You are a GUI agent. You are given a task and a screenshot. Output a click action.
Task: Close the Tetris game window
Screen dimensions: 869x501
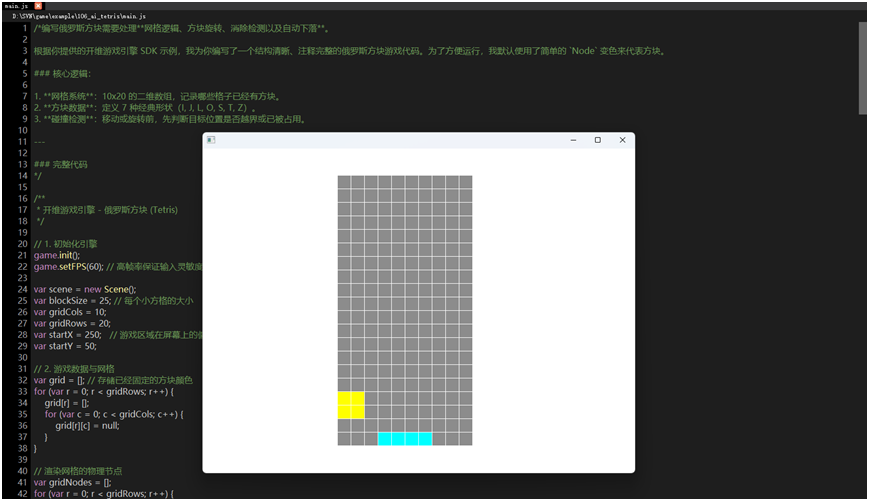622,140
